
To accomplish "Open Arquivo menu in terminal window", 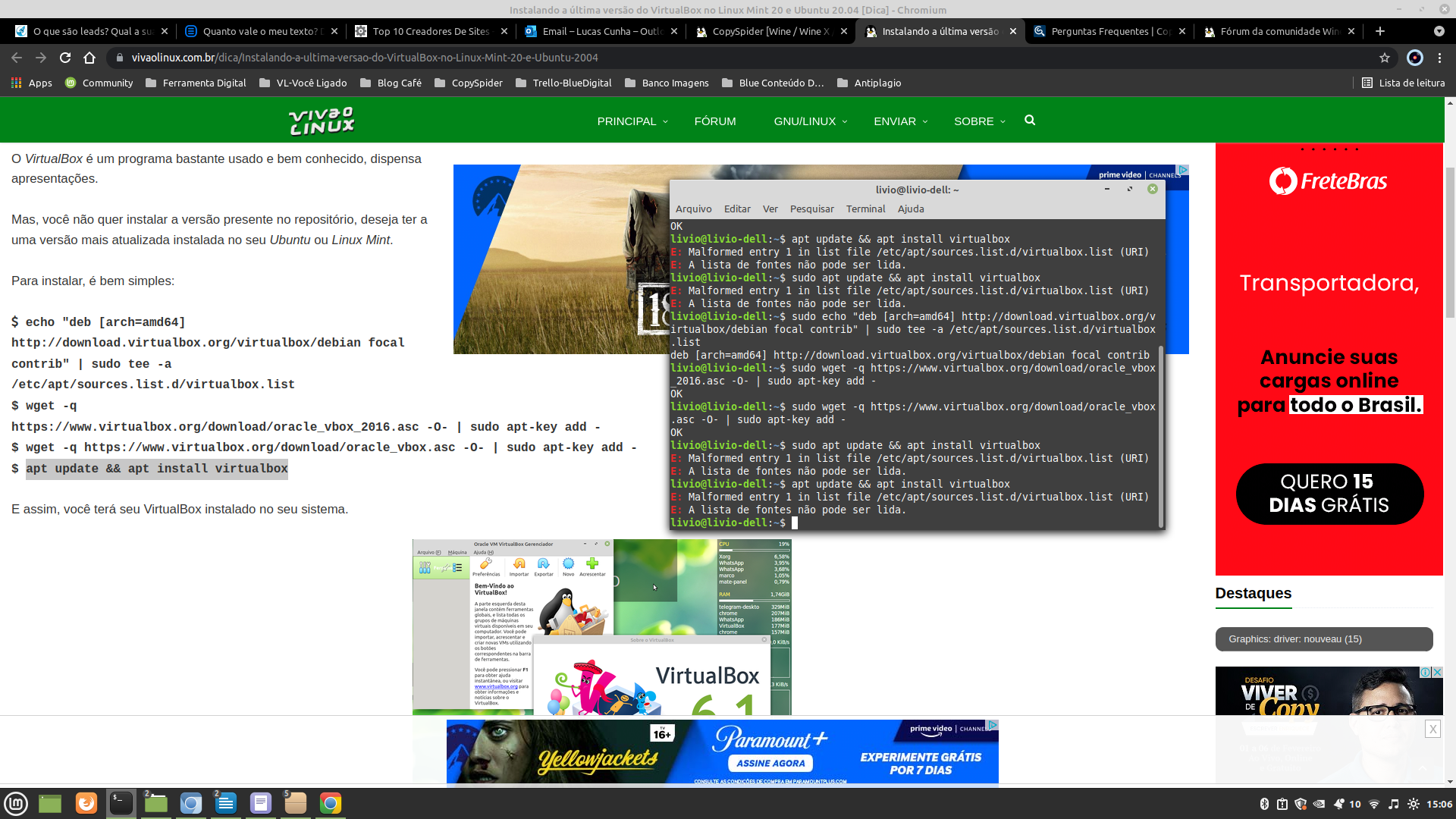I will 693,209.
